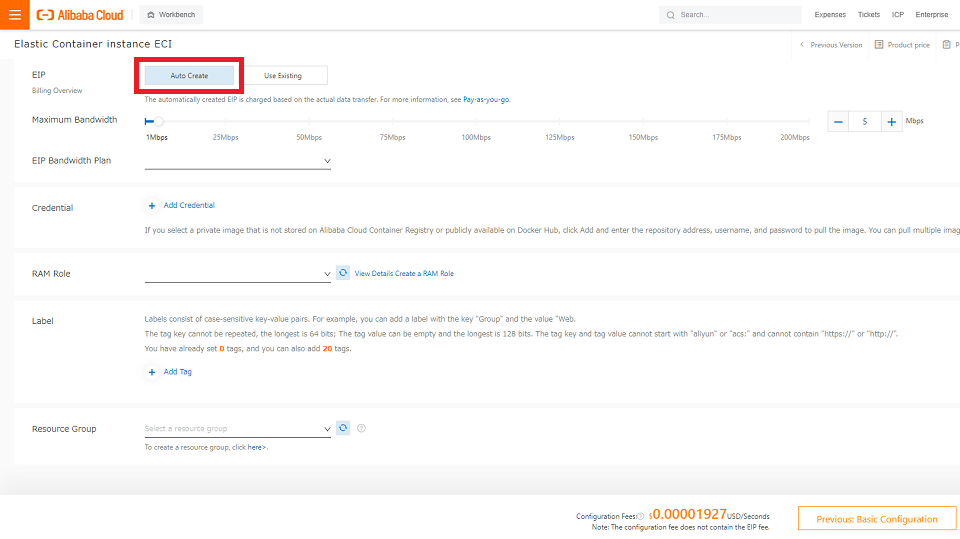Click the 0.00001927 configuration fee amount
This screenshot has height=539, width=960.
coord(688,514)
